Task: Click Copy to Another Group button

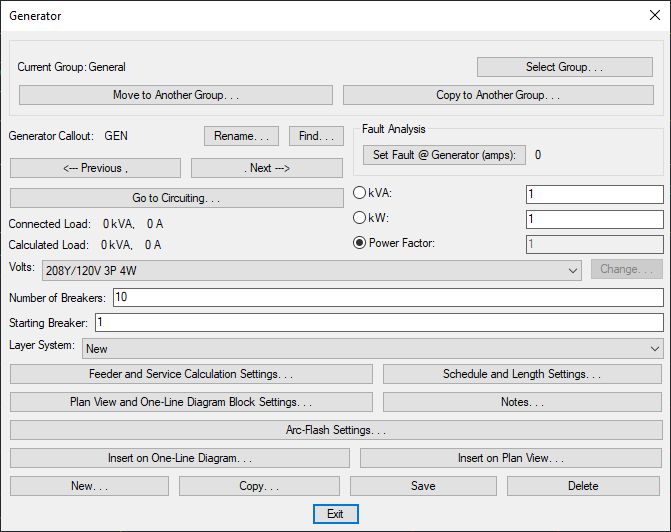Action: [x=498, y=95]
